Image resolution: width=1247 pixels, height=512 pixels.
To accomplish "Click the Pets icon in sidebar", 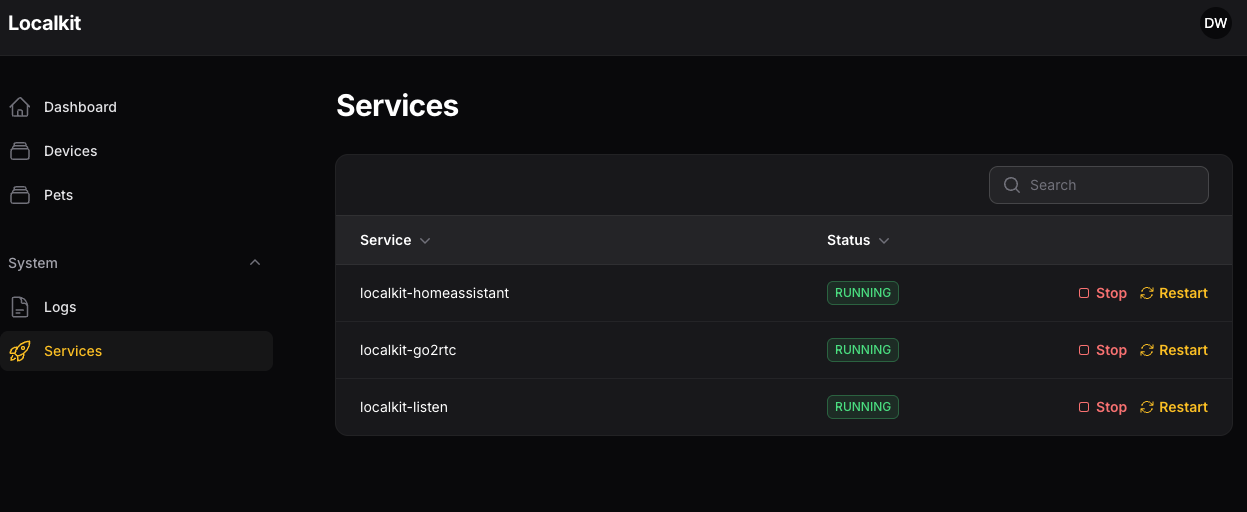I will click(19, 195).
